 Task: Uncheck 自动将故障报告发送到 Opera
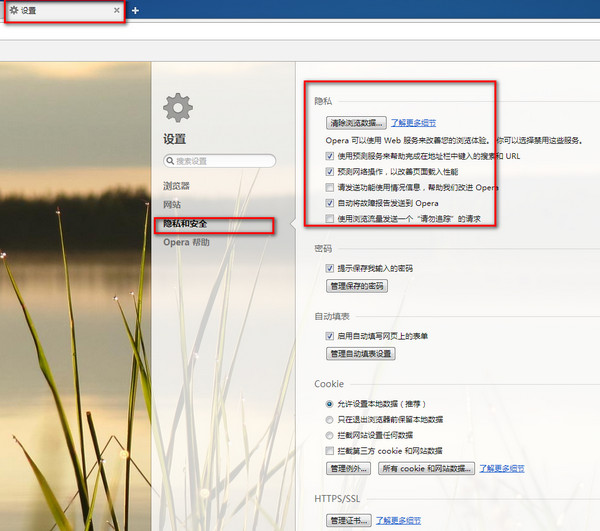tap(331, 203)
